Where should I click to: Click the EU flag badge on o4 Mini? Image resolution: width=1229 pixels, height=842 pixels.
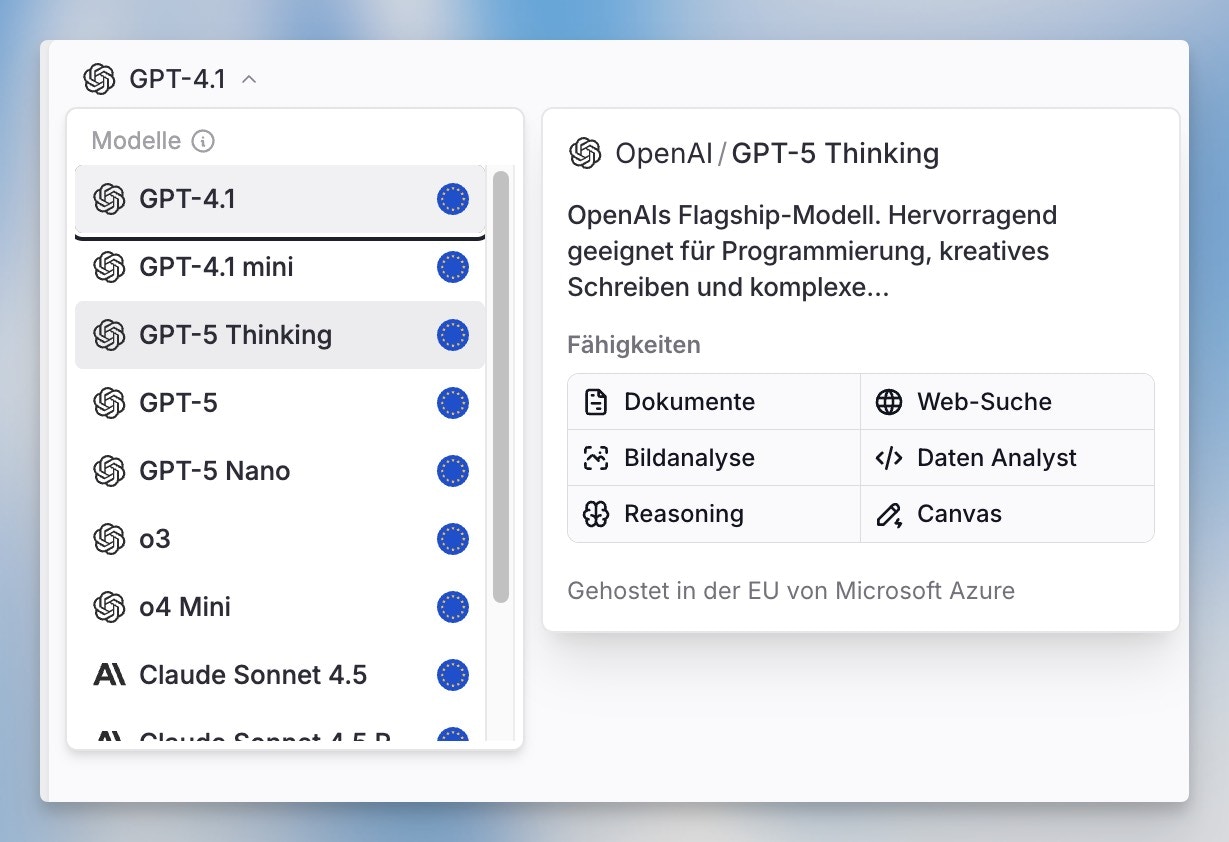[453, 607]
